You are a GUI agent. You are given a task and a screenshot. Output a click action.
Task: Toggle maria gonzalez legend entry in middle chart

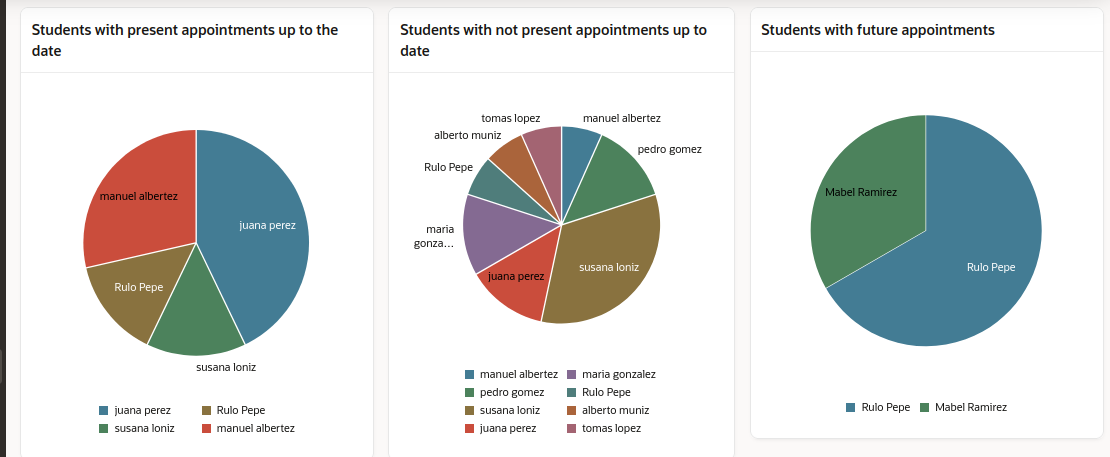point(618,374)
